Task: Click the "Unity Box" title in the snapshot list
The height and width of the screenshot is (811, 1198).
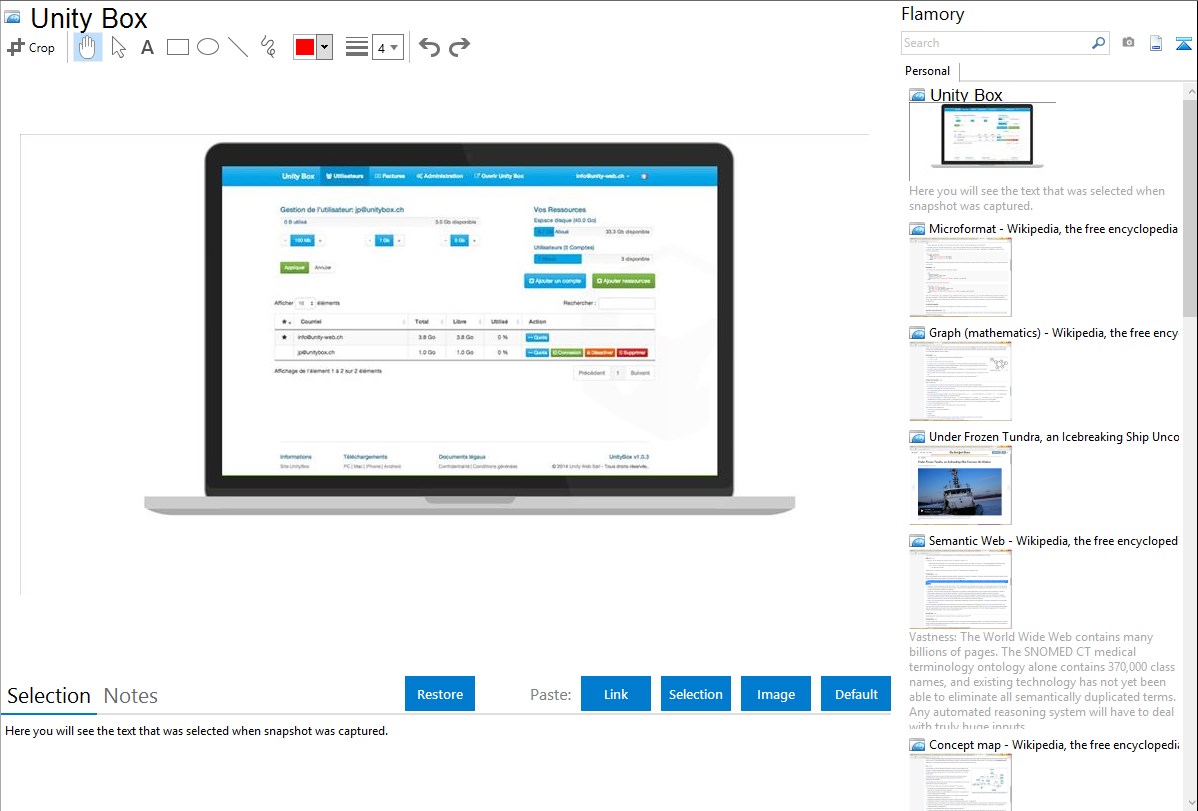Action: click(x=966, y=96)
